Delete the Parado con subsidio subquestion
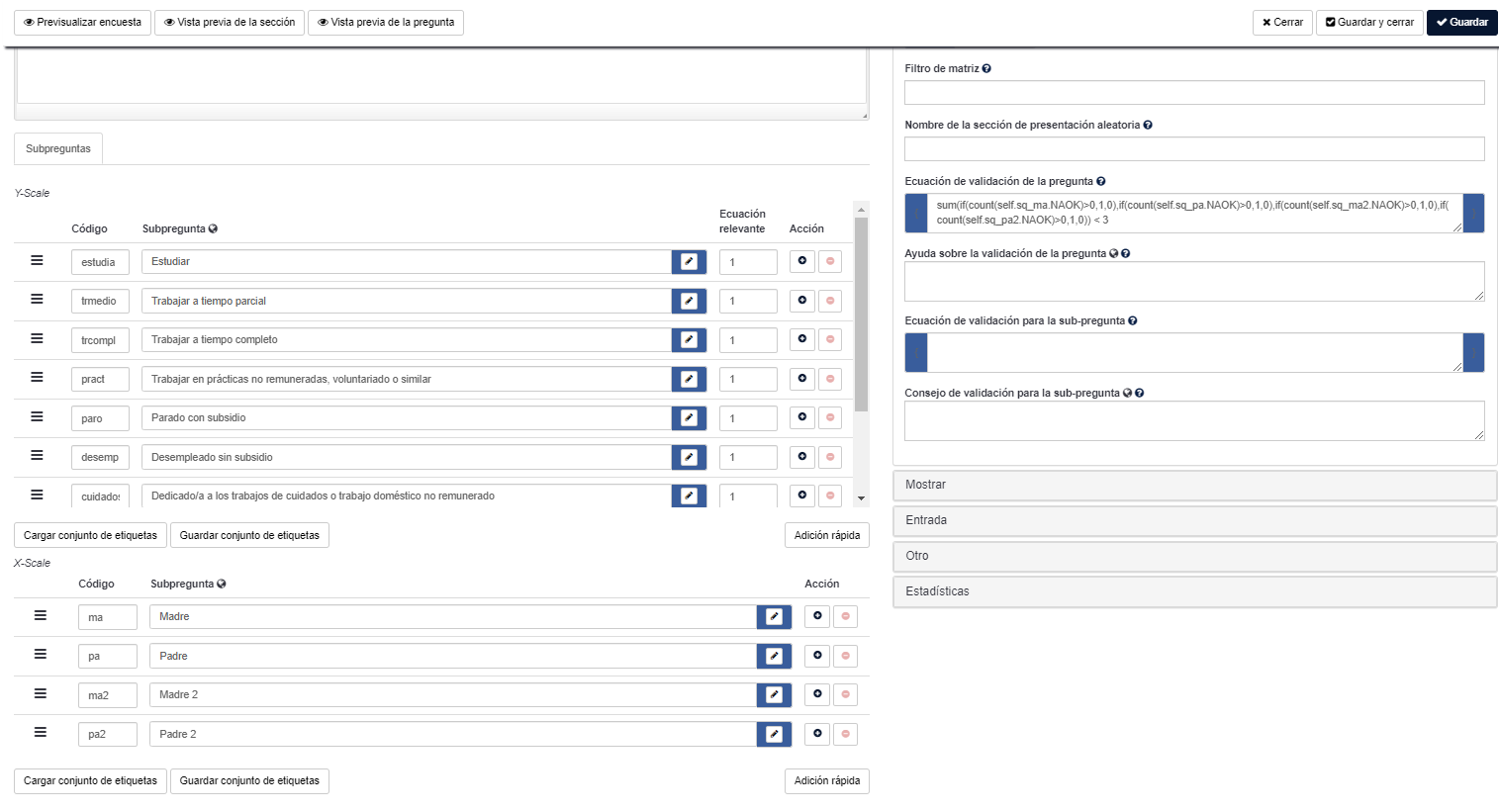This screenshot has width=1499, height=812. pos(830,417)
